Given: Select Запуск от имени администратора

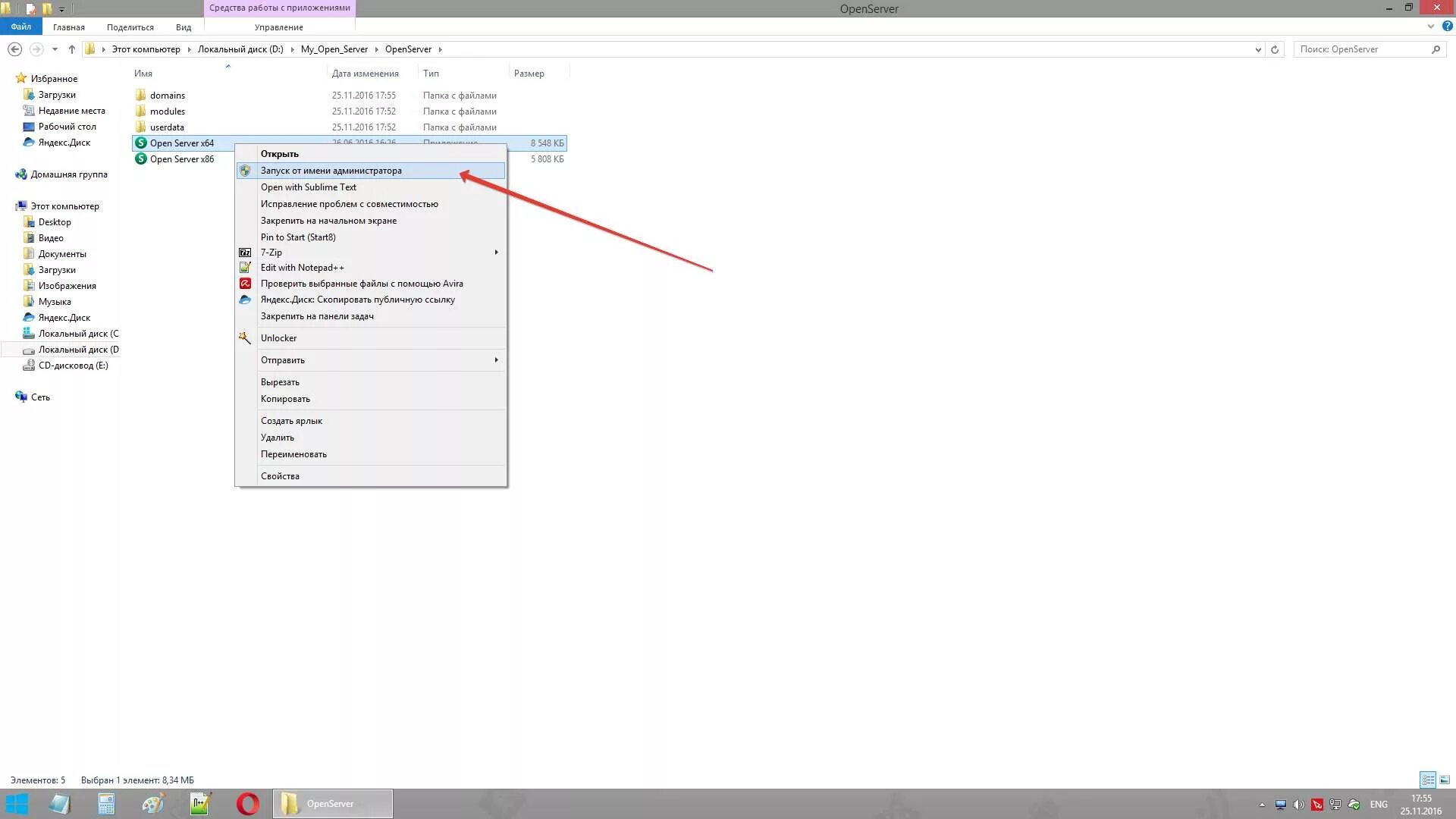Looking at the screenshot, I should coord(331,171).
